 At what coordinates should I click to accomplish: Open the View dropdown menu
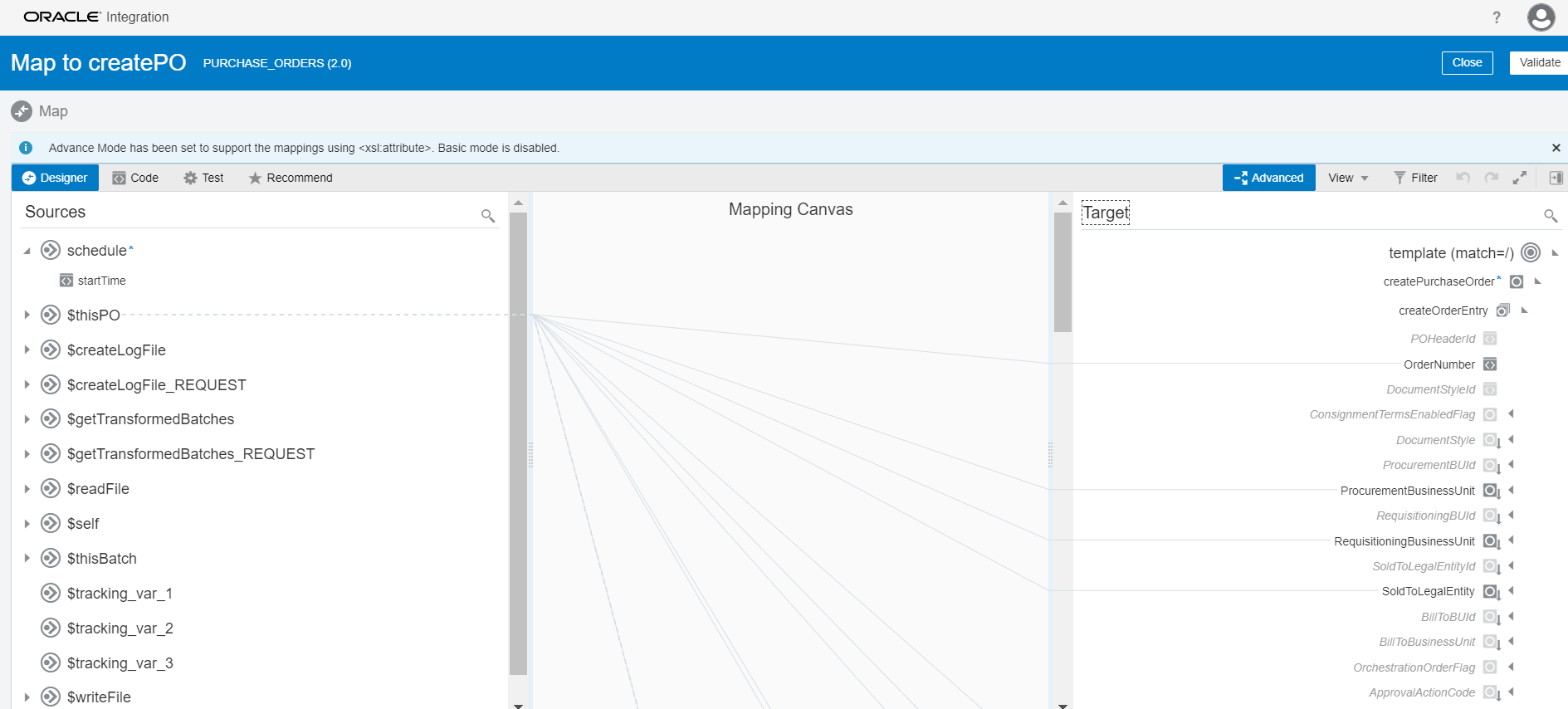click(x=1347, y=178)
